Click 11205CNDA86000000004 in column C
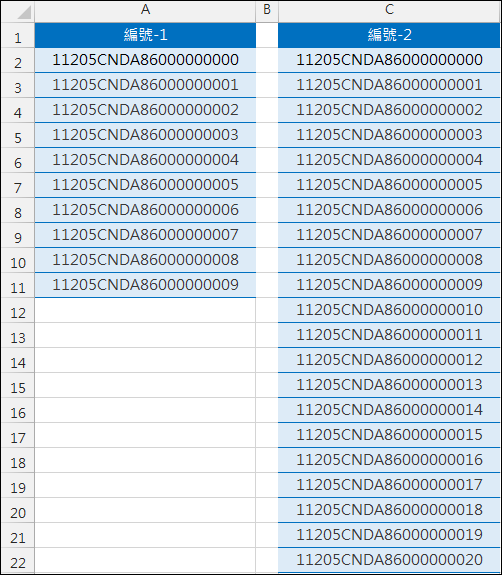 tap(389, 160)
